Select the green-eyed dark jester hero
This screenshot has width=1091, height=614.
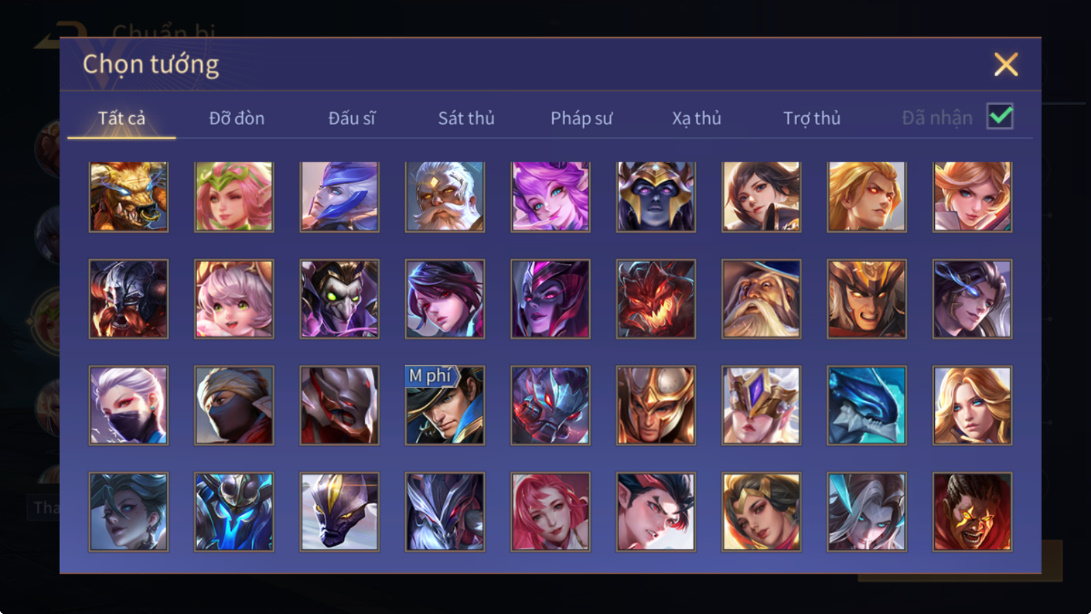[340, 299]
